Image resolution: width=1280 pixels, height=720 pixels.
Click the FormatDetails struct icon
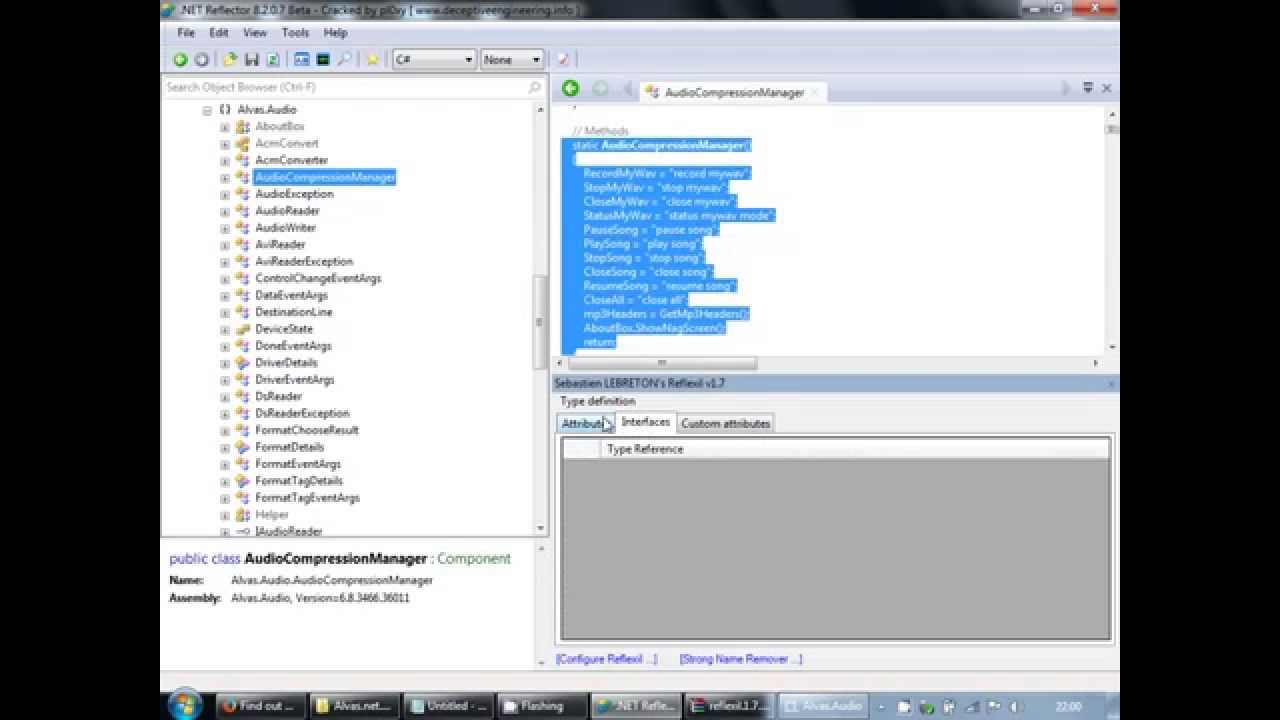point(242,447)
